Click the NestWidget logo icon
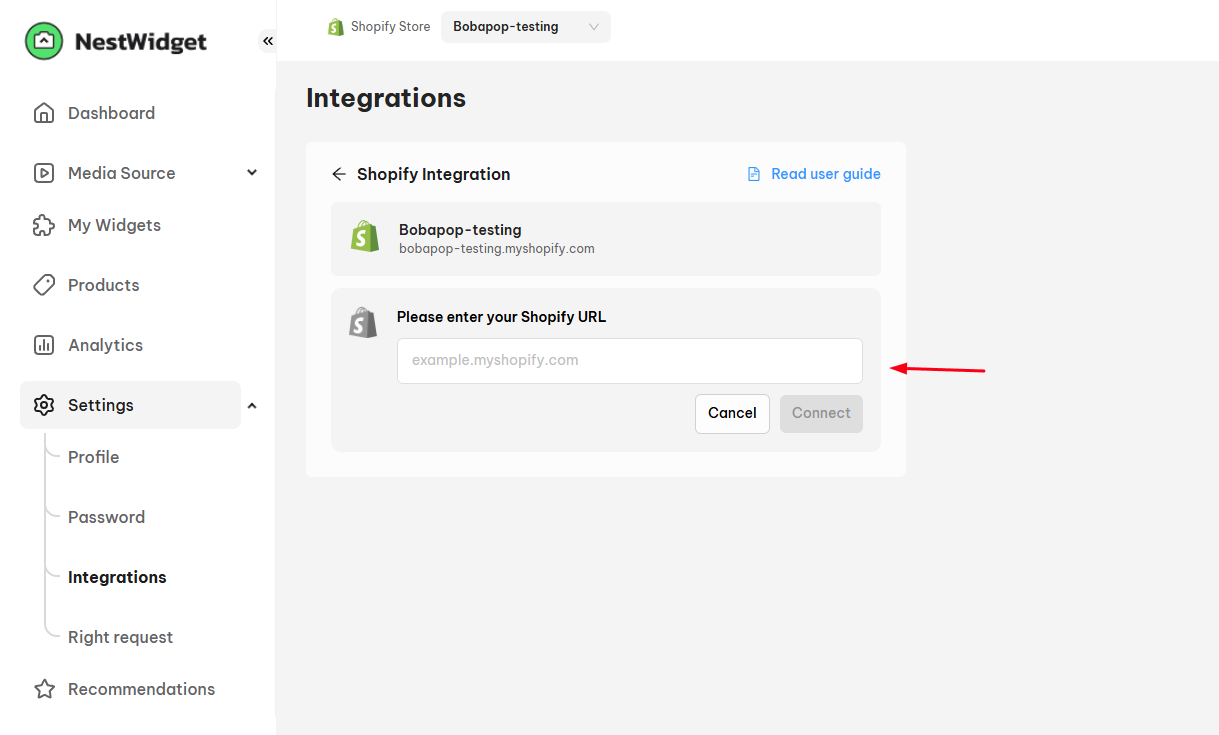The height and width of the screenshot is (735, 1219). [x=43, y=41]
